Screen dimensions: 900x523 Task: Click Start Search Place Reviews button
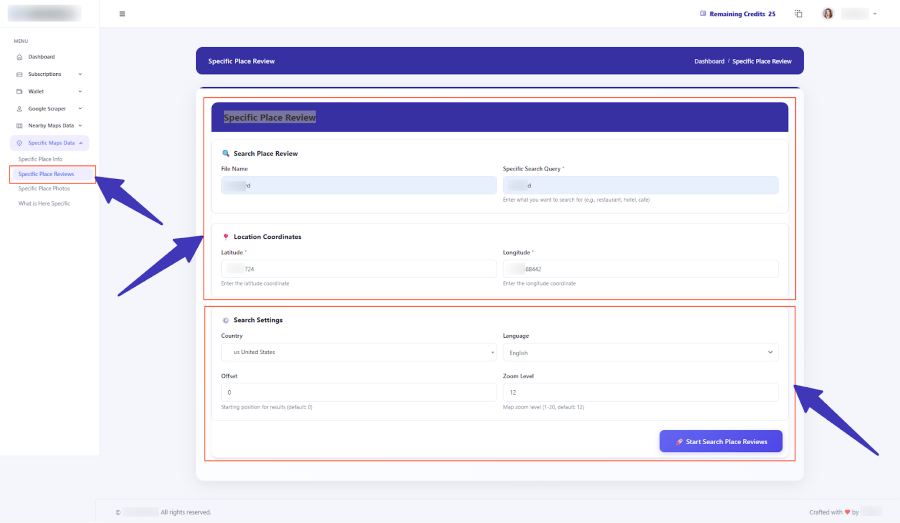[x=721, y=441]
